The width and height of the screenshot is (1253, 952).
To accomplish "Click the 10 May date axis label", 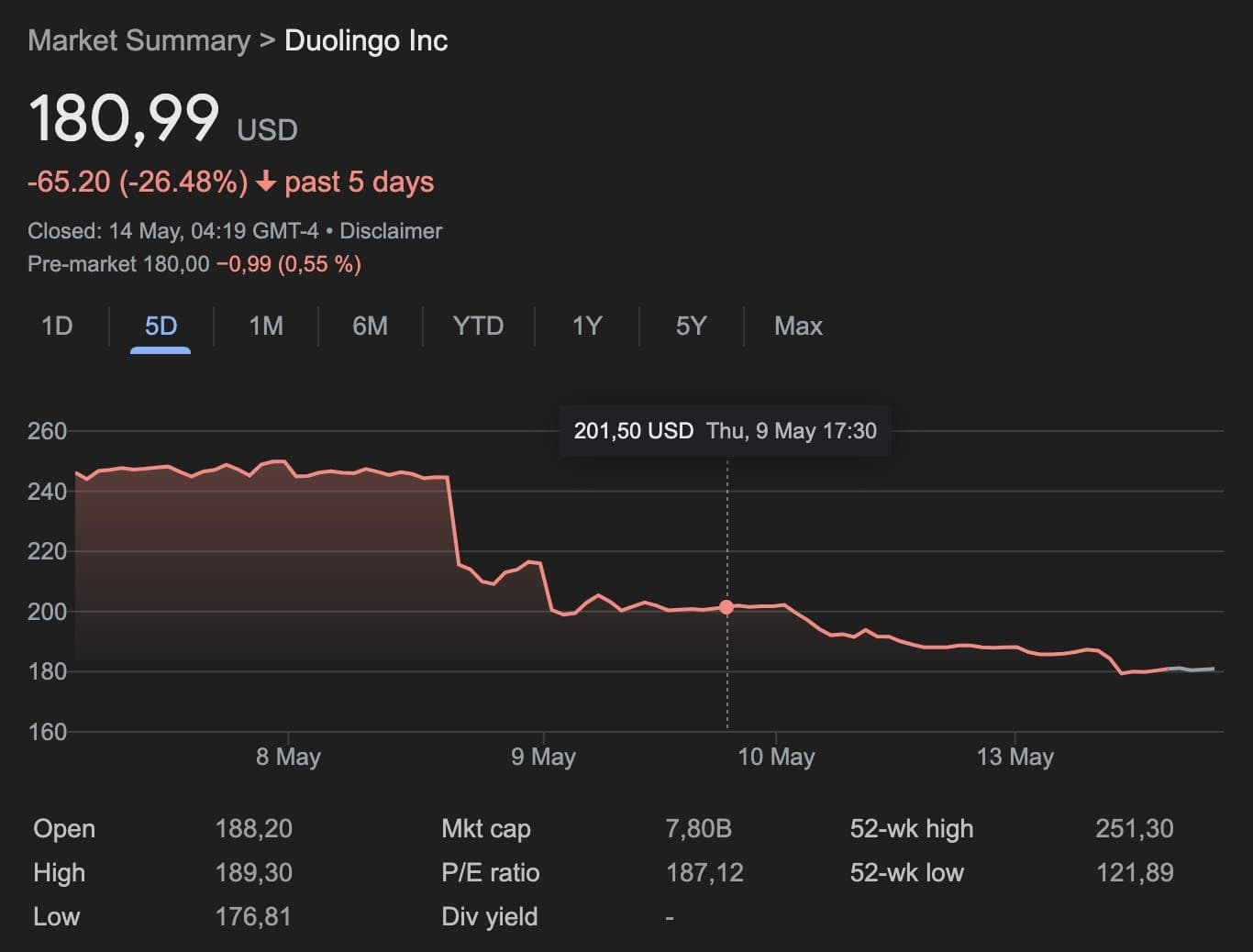I will [x=776, y=757].
